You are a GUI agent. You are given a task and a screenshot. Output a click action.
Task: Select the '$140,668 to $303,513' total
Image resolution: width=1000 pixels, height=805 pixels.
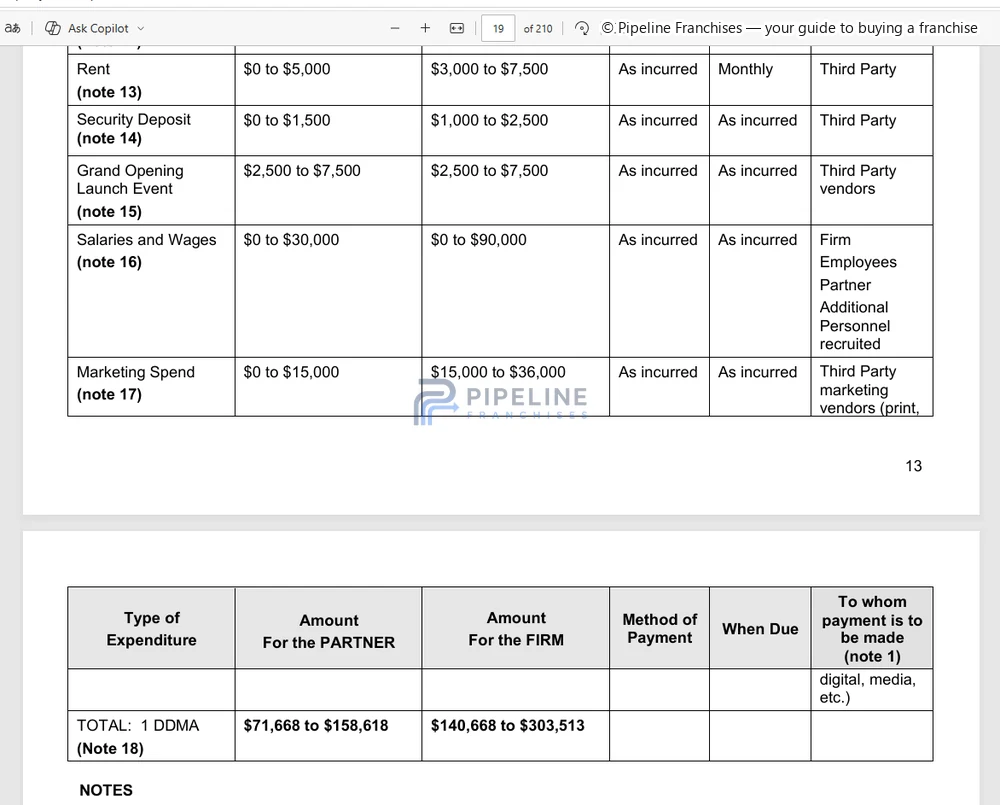pos(508,725)
